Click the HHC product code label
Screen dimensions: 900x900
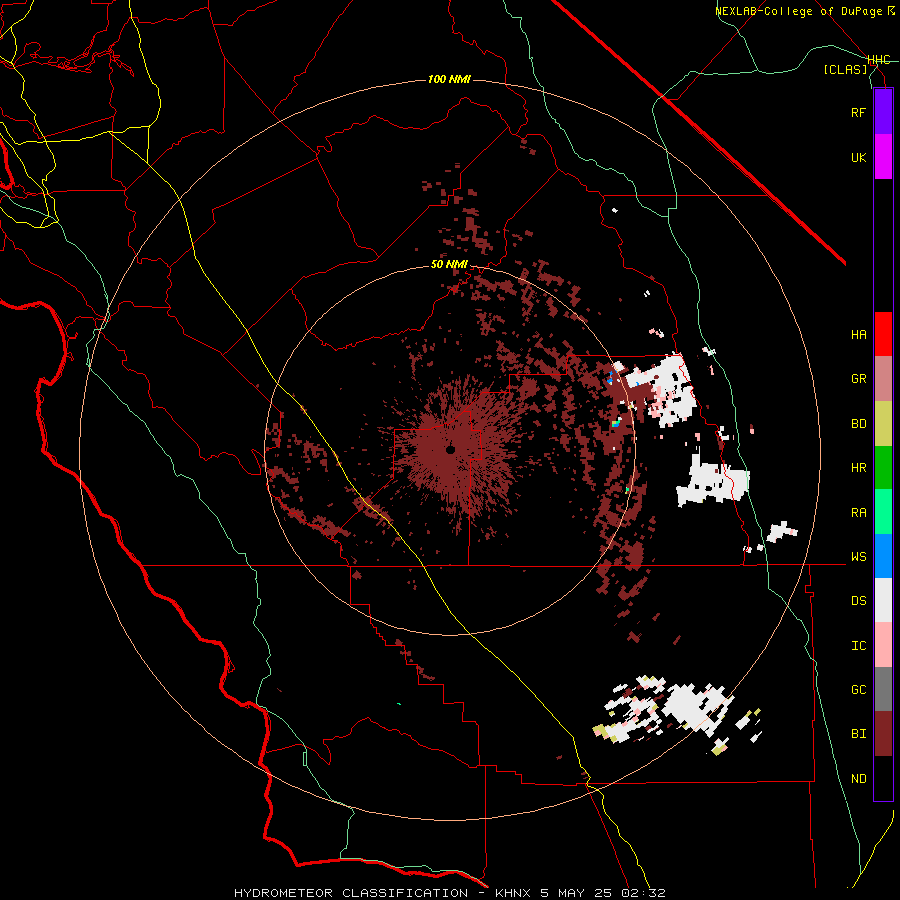coord(879,60)
